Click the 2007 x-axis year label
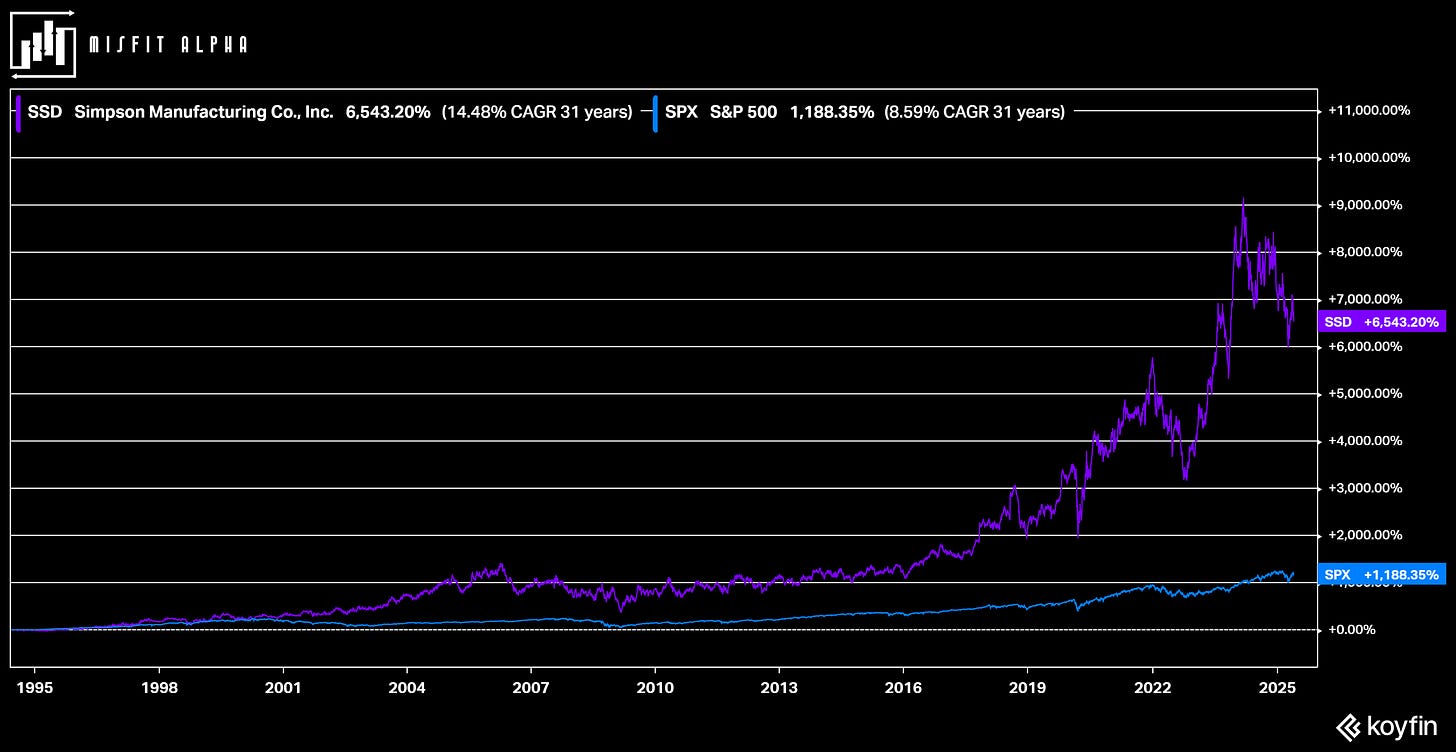 pos(531,688)
